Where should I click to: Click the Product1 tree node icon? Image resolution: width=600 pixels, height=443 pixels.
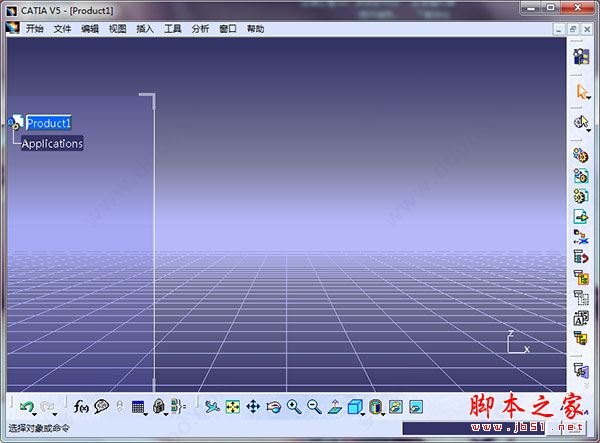coord(15,122)
